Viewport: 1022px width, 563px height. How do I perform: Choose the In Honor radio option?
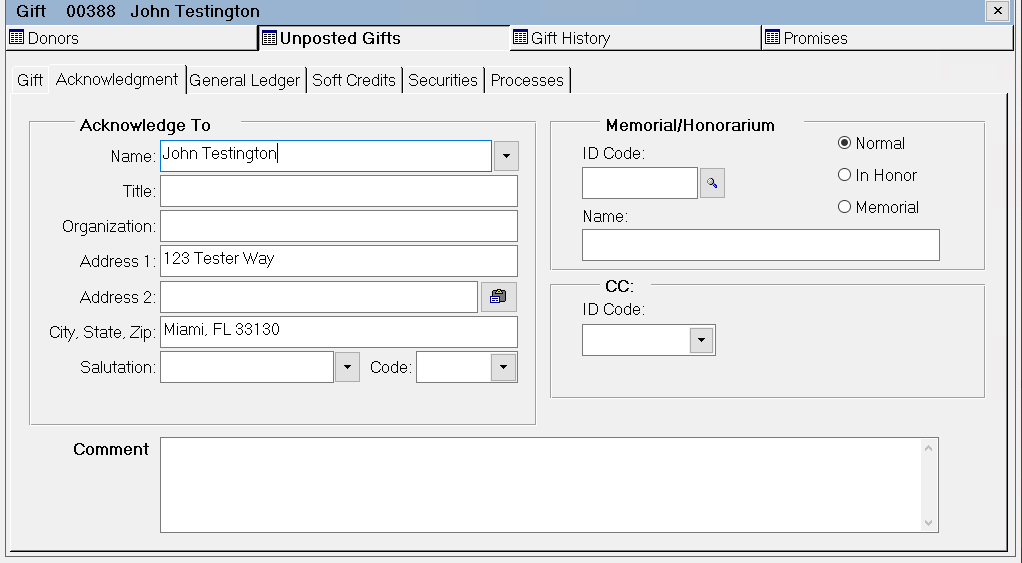(844, 175)
